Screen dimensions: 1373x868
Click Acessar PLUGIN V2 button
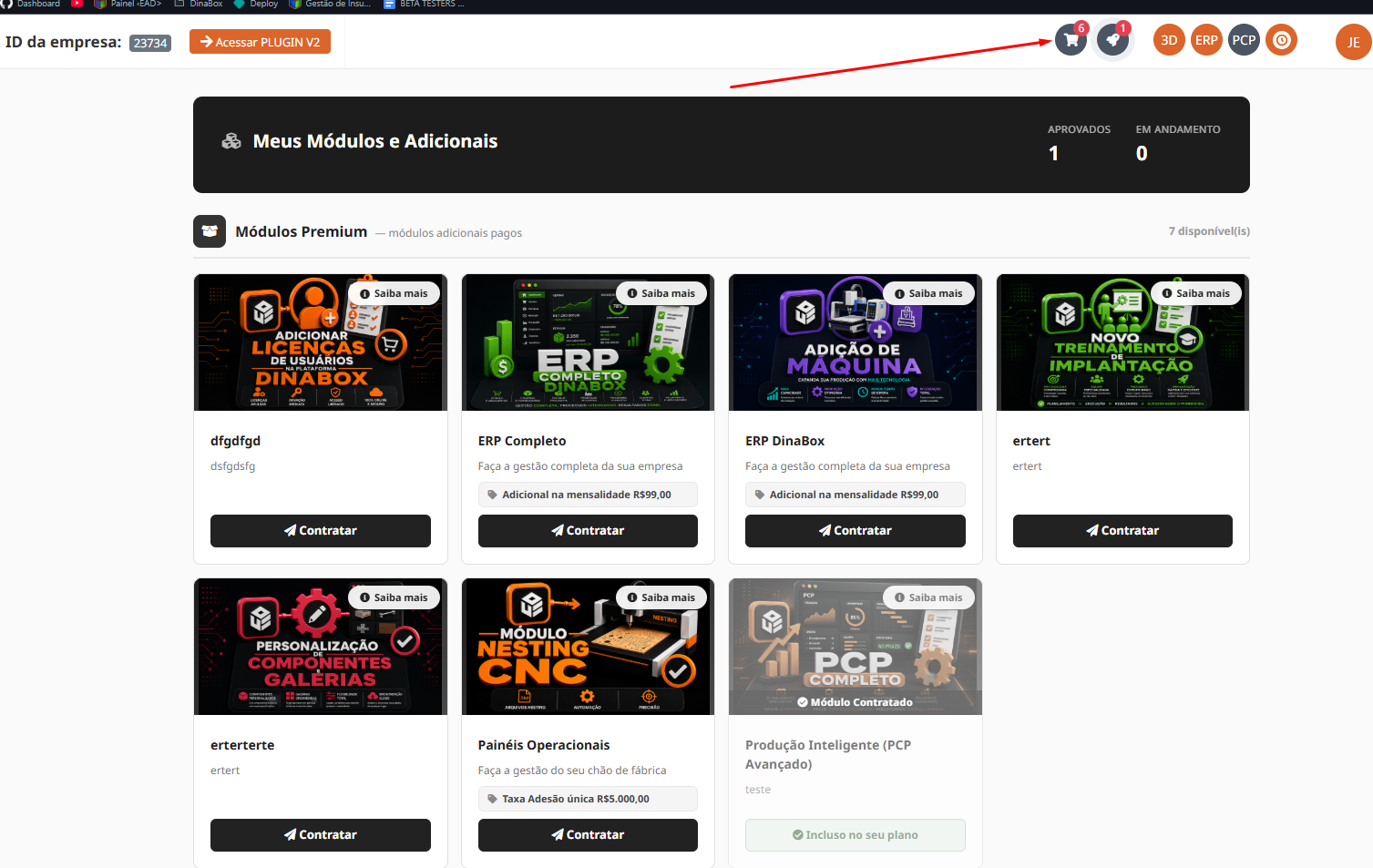tap(260, 42)
